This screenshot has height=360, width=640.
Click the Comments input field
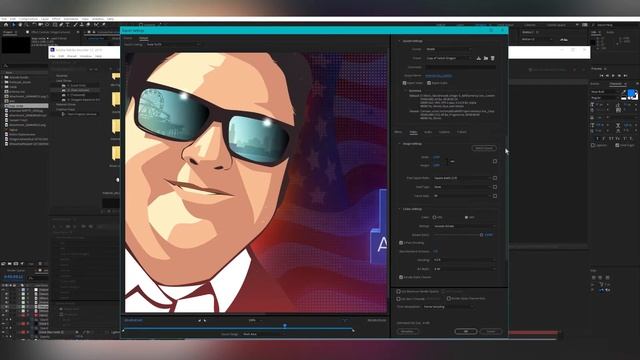pyautogui.click(x=460, y=67)
